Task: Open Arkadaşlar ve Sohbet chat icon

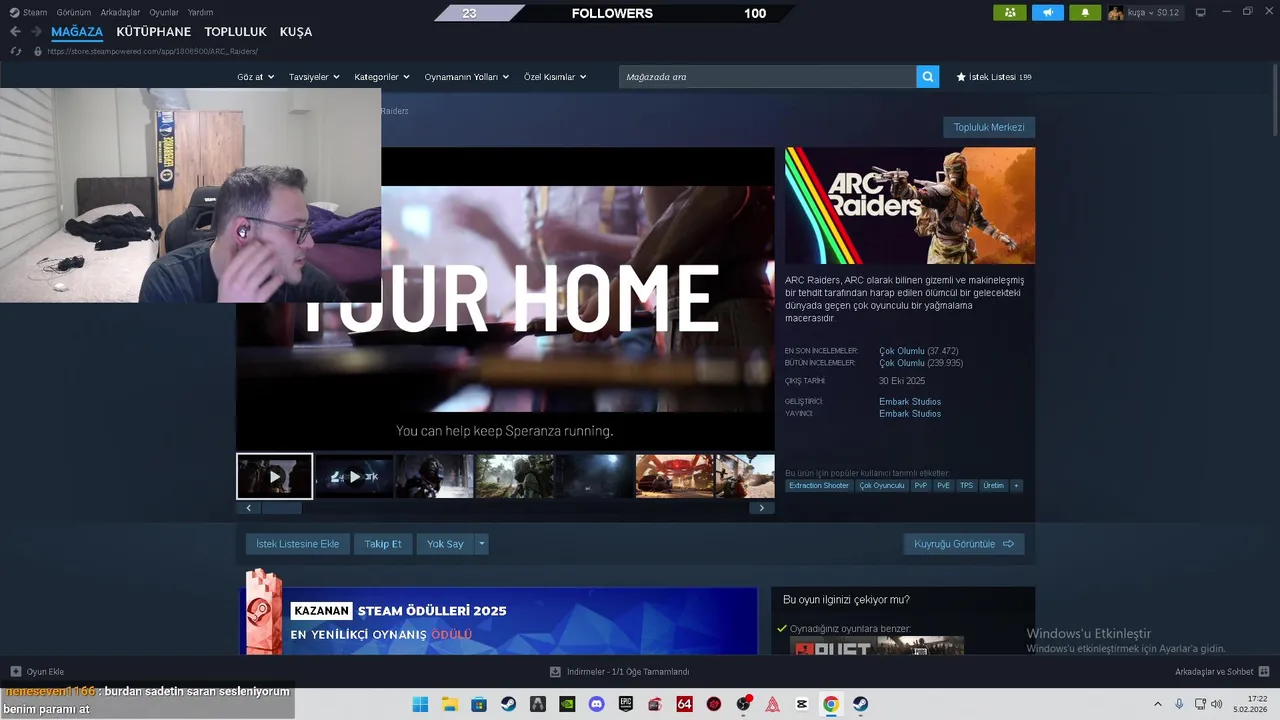Action: (1264, 672)
